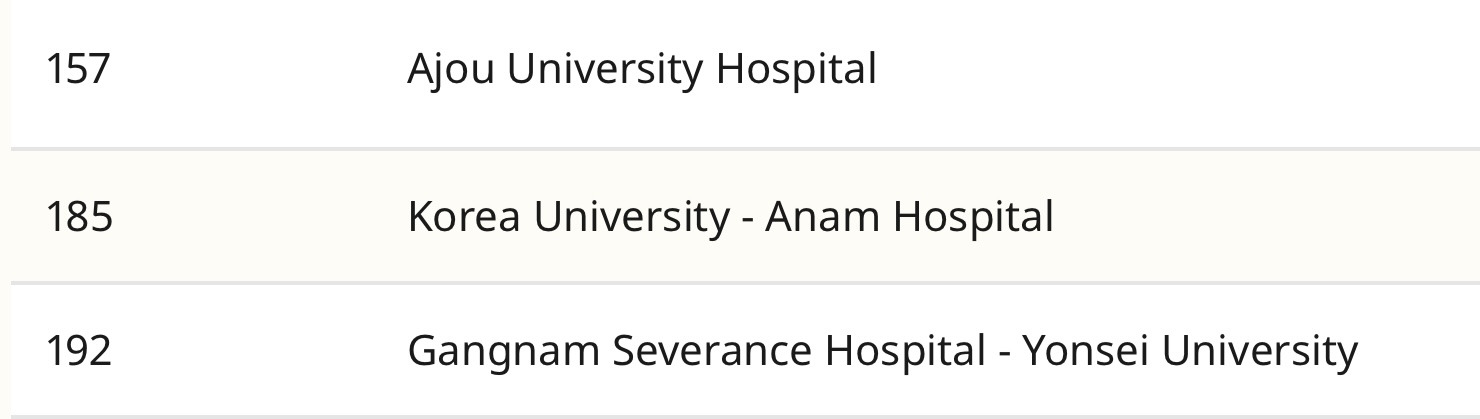
Task: Click empty space right of Anam Hospital
Action: (1250, 217)
